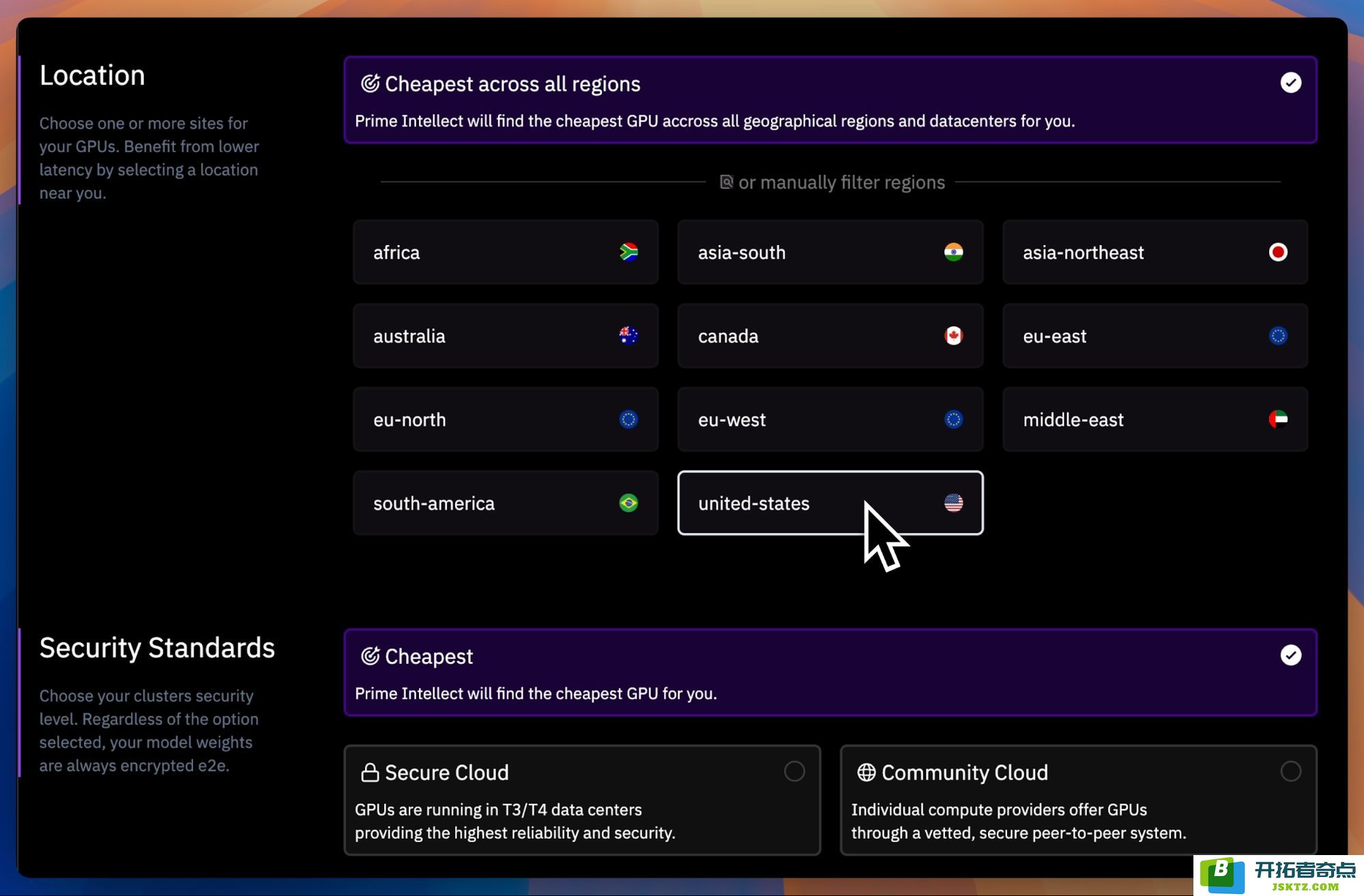Select the australia region
This screenshot has width=1364, height=896.
click(506, 336)
